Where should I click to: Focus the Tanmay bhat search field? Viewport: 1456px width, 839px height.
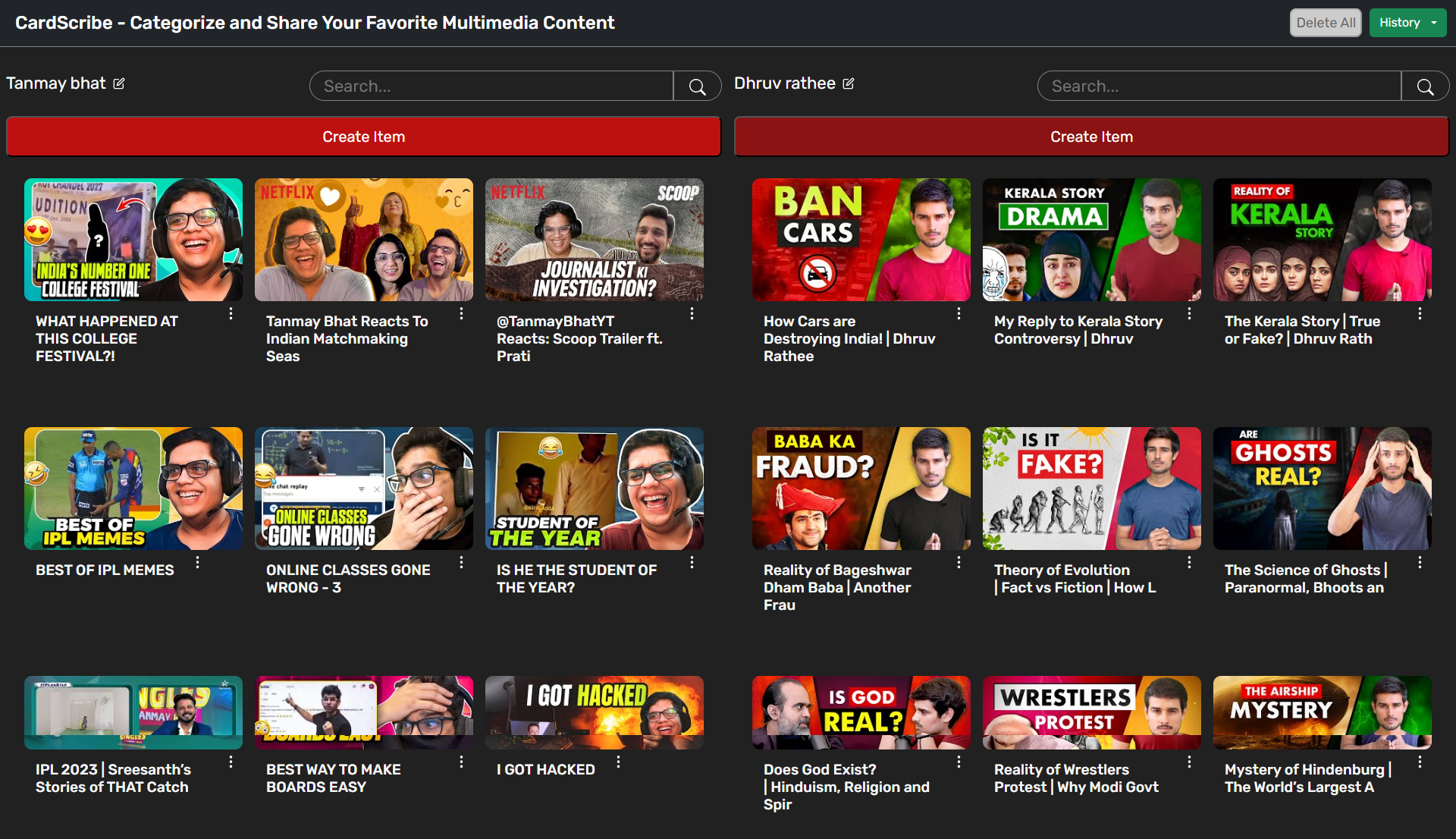point(491,86)
